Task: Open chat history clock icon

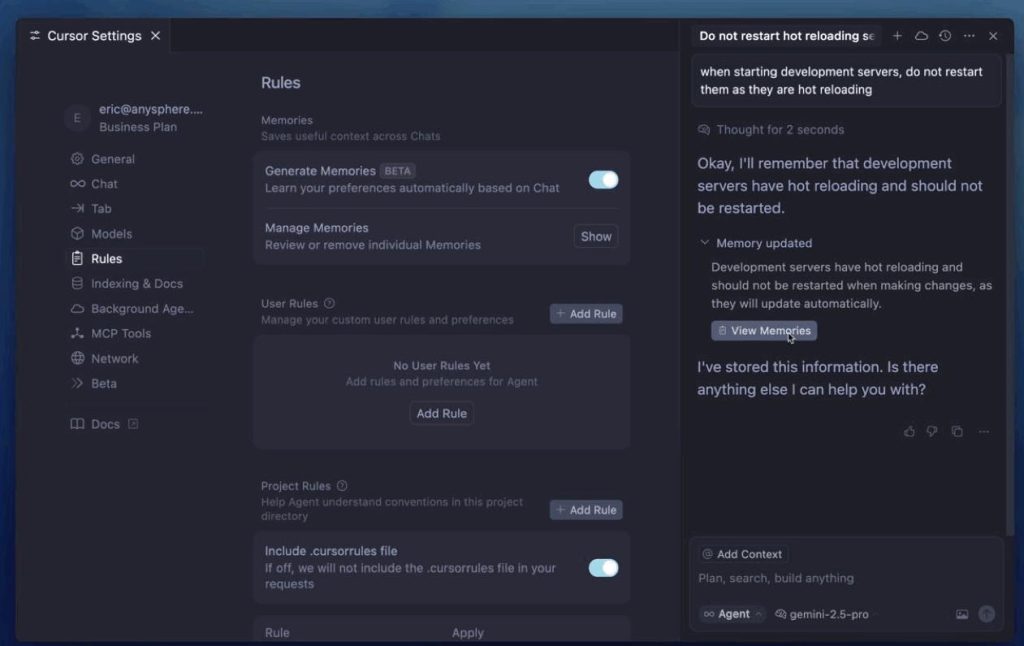Action: click(x=945, y=36)
